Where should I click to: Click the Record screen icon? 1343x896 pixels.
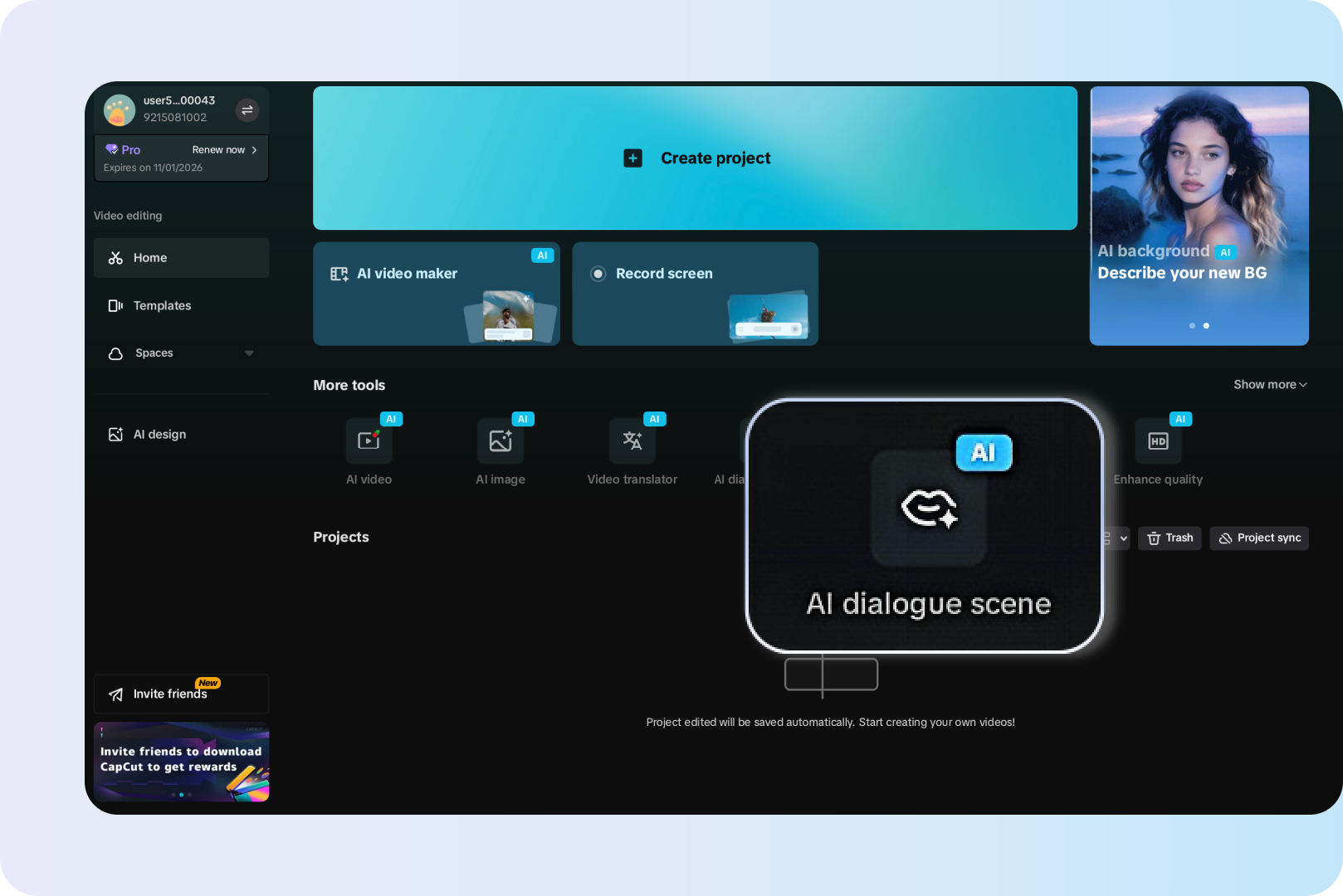coord(598,273)
